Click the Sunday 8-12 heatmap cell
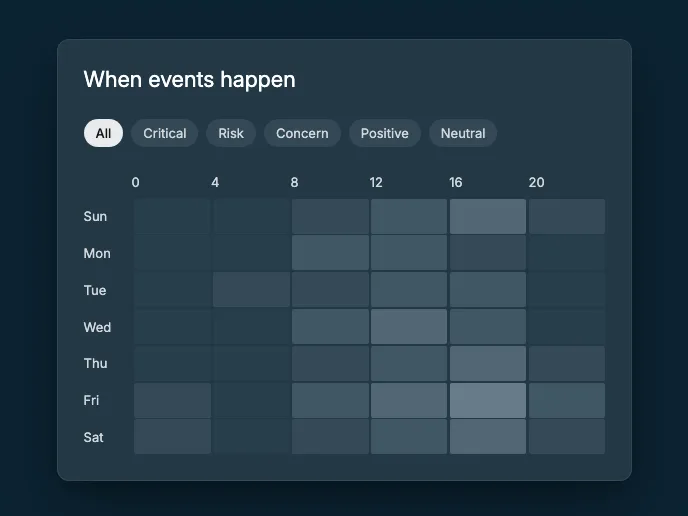The width and height of the screenshot is (688, 516). 330,216
